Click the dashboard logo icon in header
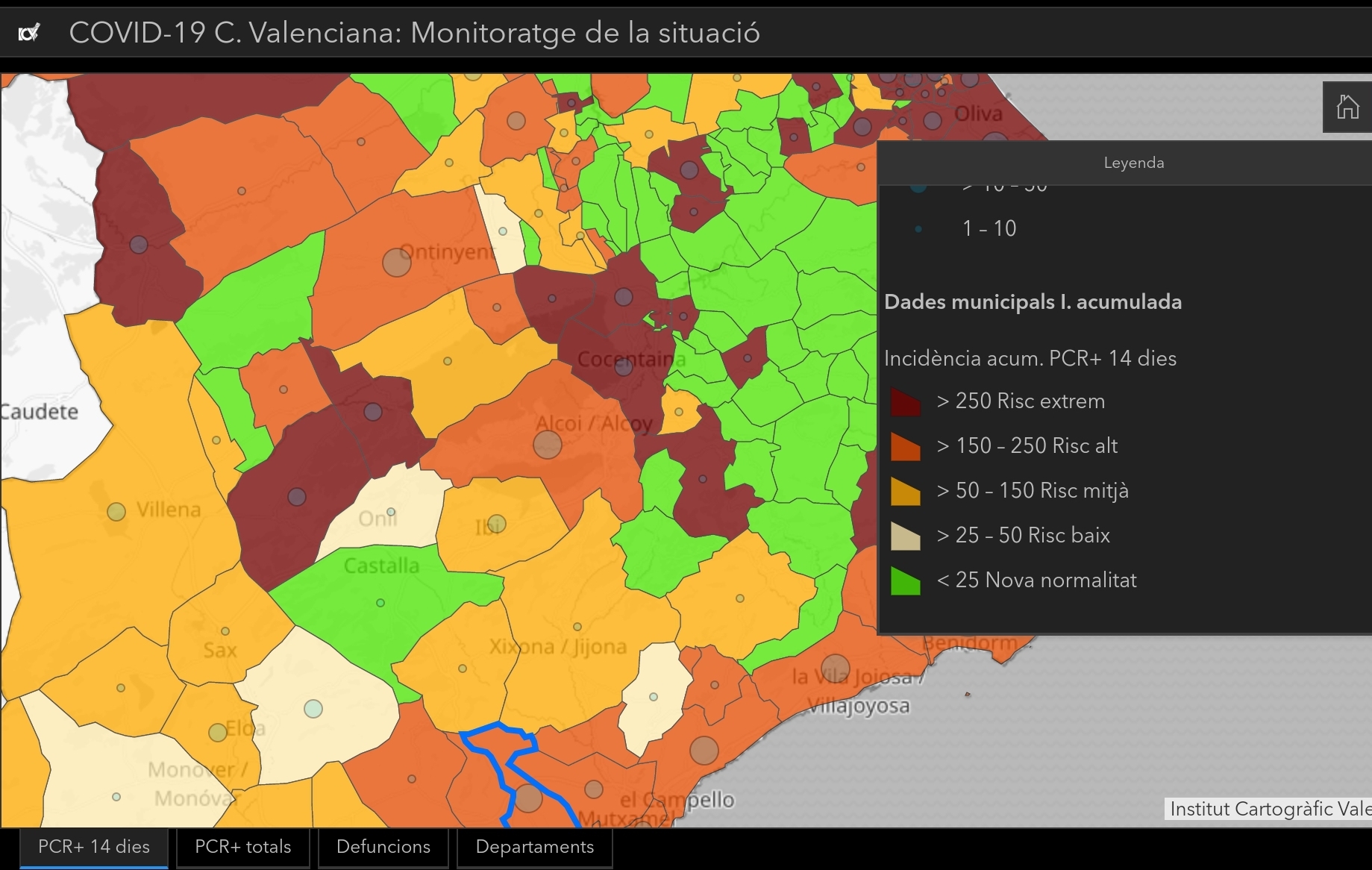1372x870 pixels. (29, 33)
